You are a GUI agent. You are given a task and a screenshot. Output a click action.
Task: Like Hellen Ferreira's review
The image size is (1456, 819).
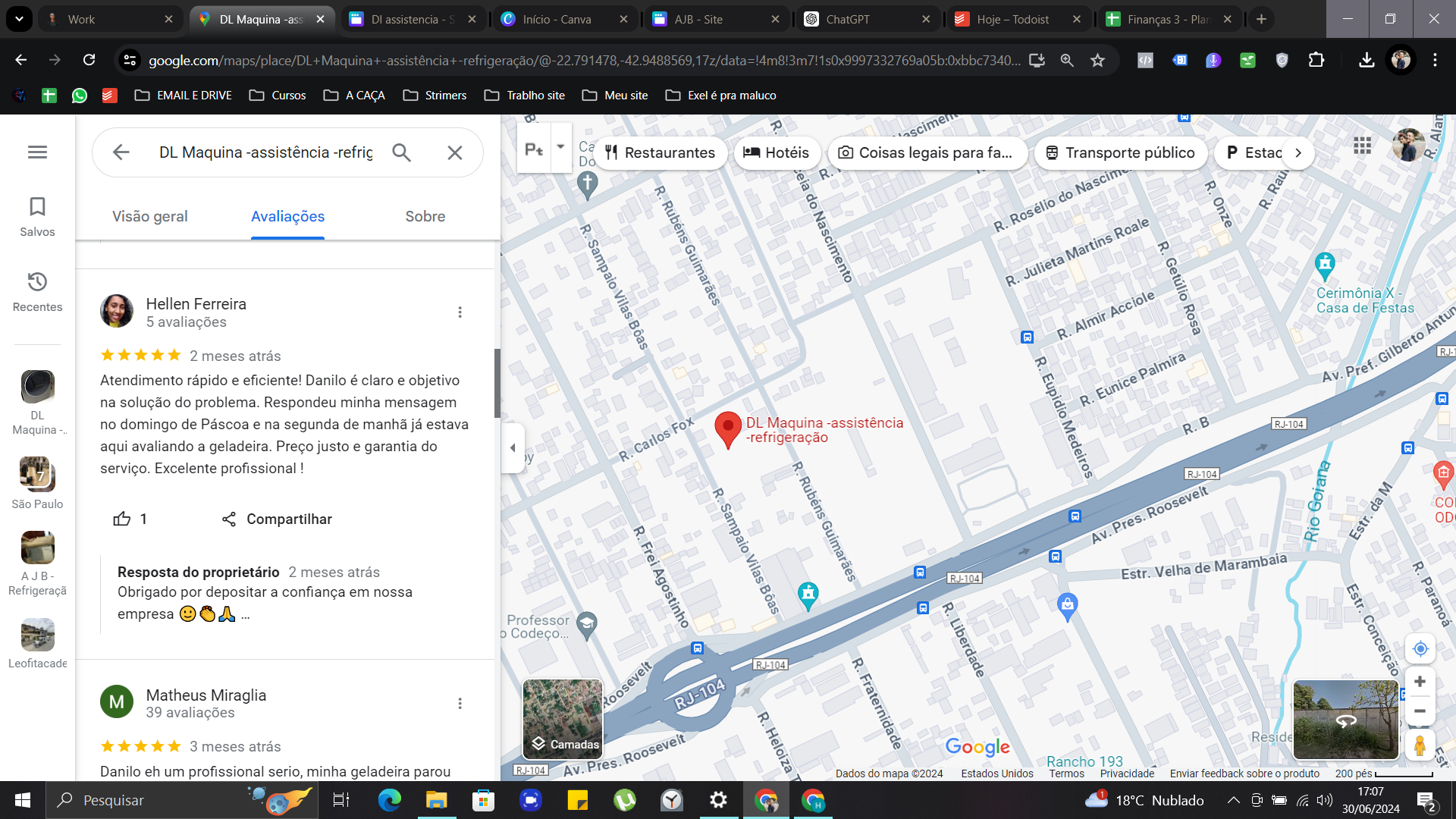coord(130,519)
